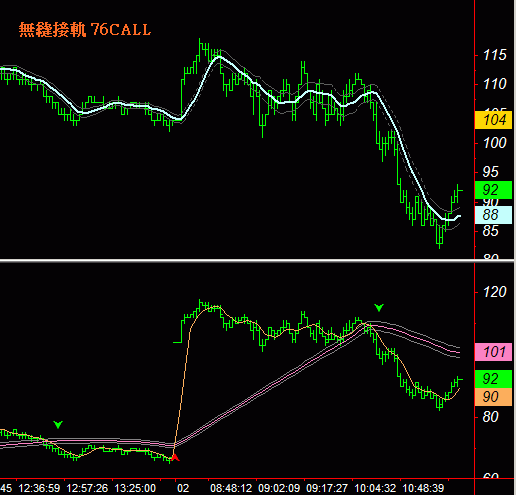Click the 80 axis value in lower chart
The image size is (516, 495).
tap(491, 417)
